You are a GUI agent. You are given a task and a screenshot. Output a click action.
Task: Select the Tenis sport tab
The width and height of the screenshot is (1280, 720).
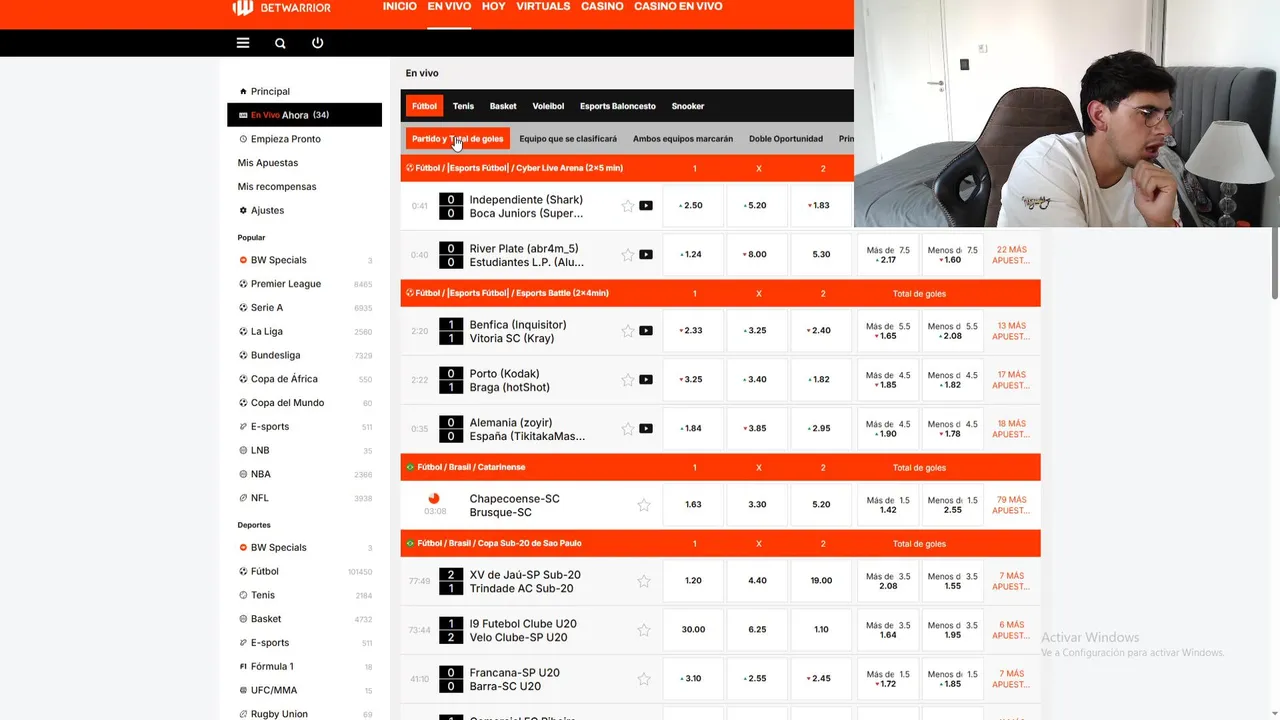[x=463, y=106]
